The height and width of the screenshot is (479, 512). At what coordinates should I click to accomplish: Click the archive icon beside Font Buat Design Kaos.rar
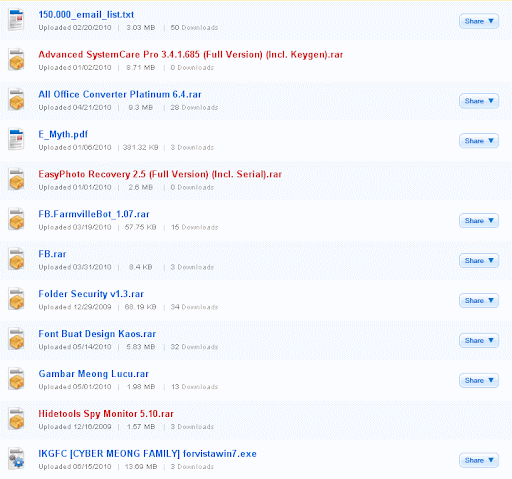point(16,339)
